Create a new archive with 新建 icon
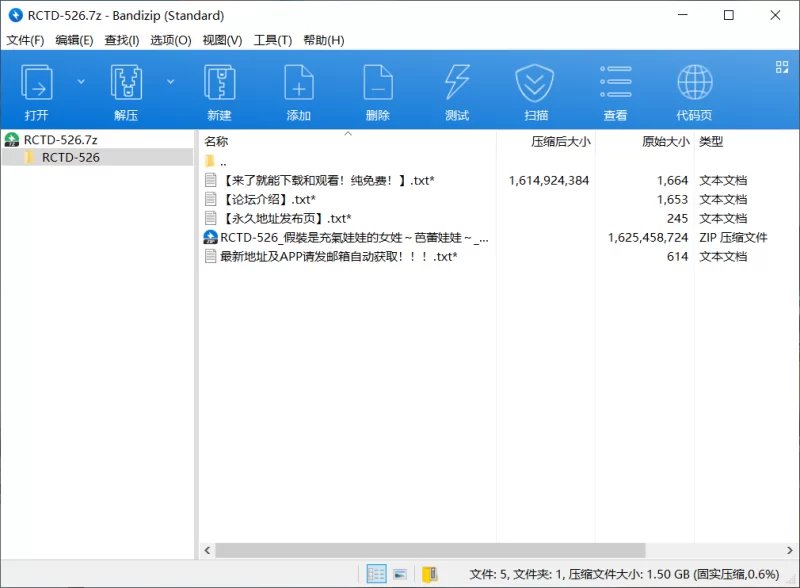The image size is (800, 588). click(x=219, y=83)
